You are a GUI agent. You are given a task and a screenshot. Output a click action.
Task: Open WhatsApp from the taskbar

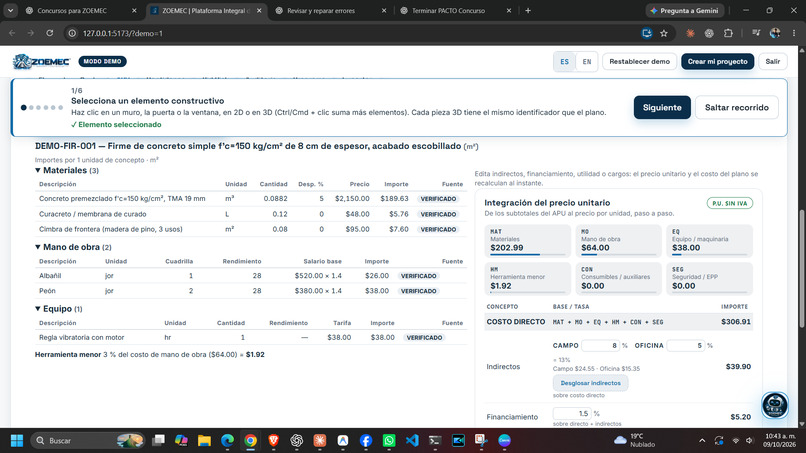(x=389, y=441)
